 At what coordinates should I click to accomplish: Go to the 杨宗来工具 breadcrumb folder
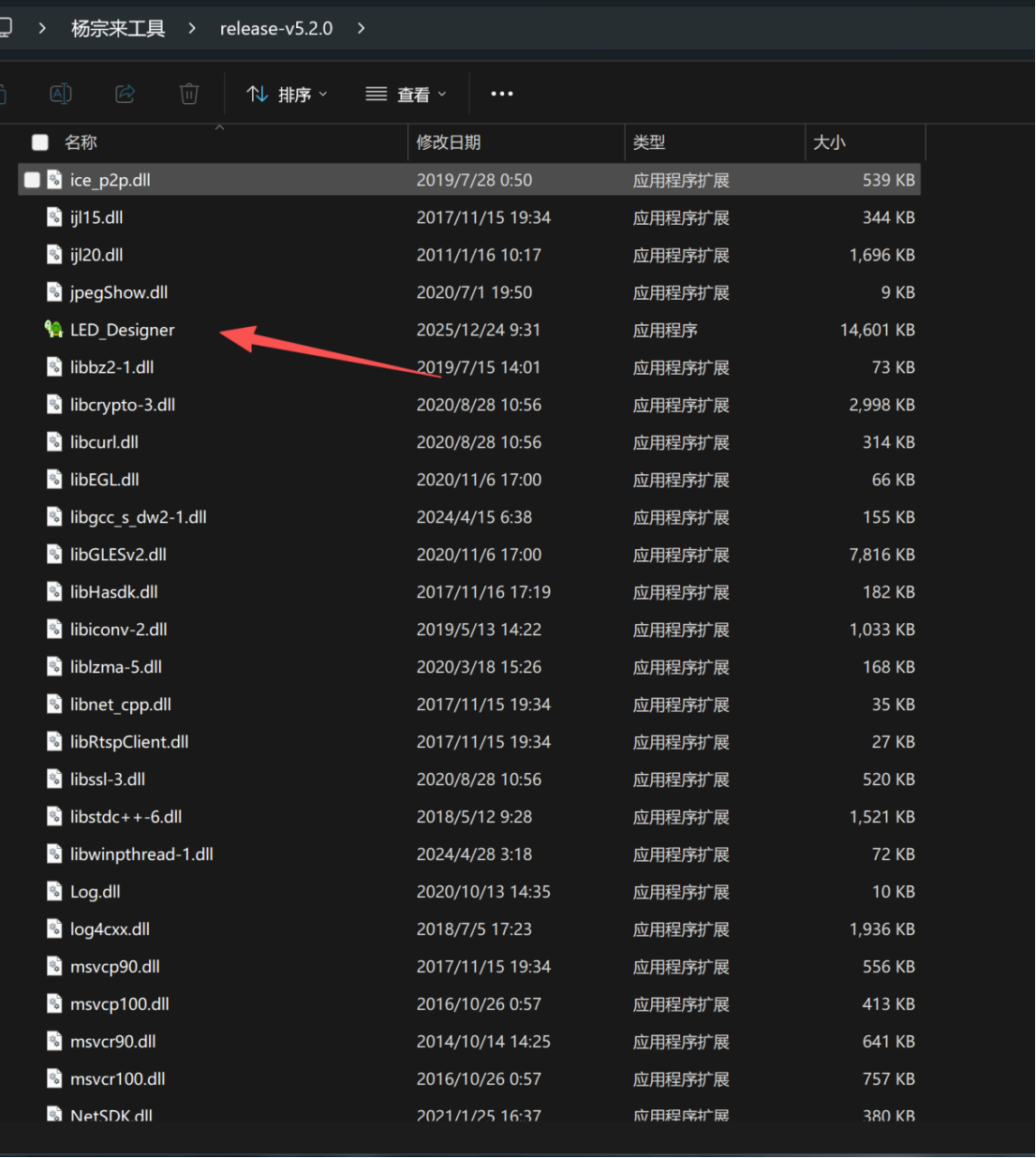tap(118, 28)
